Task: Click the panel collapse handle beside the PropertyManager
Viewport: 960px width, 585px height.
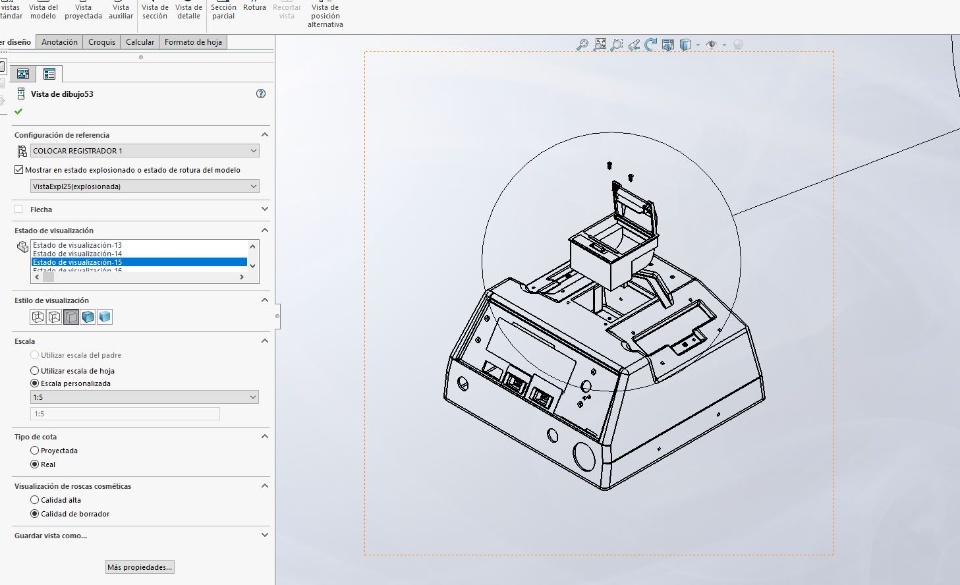Action: tap(277, 316)
